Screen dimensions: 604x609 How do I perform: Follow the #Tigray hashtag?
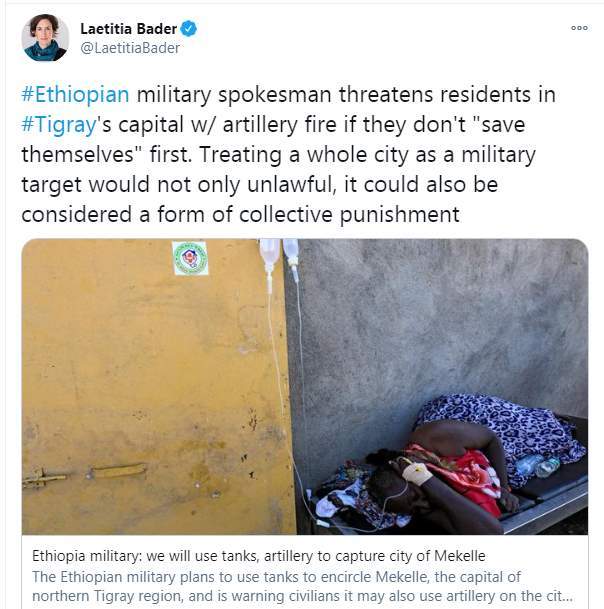pyautogui.click(x=59, y=125)
